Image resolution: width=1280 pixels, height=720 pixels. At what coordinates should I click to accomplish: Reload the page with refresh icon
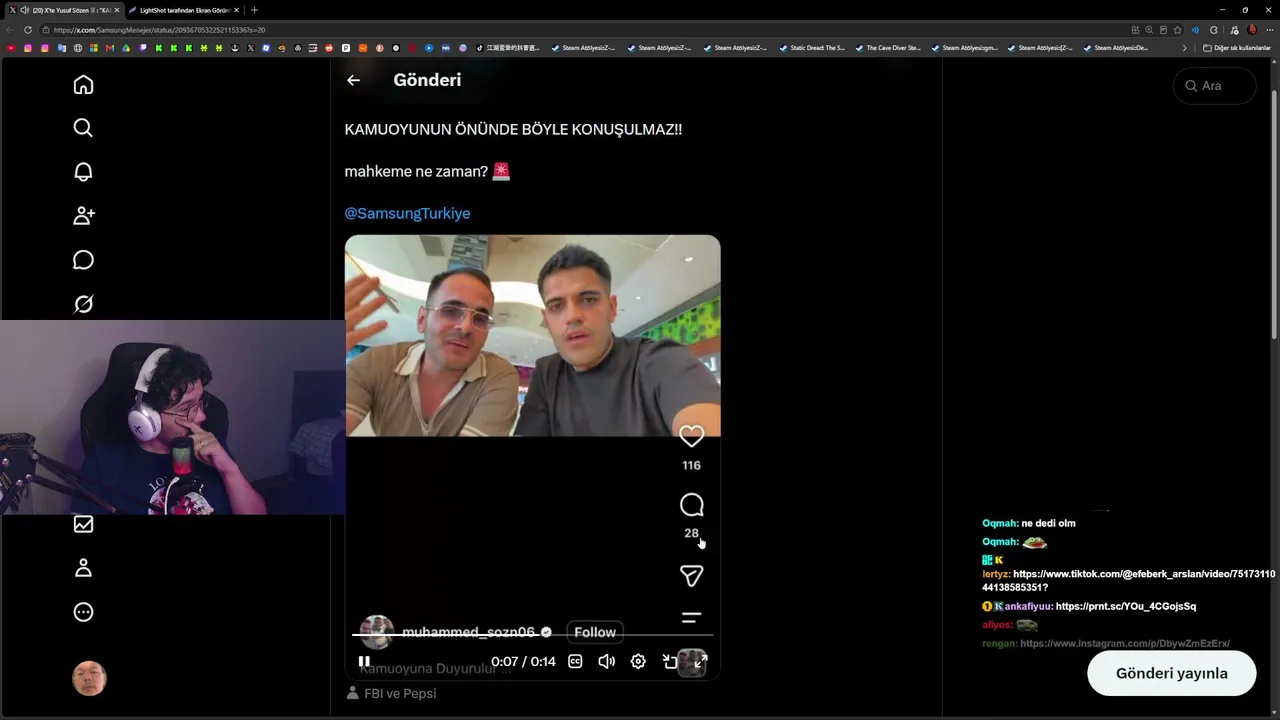click(x=28, y=30)
